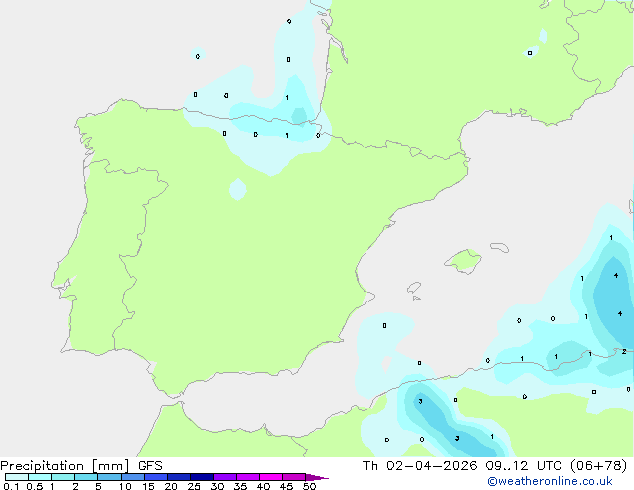Choose the 40–45 mm magenta legend swatch
The image size is (634, 490).
pyautogui.click(x=271, y=477)
